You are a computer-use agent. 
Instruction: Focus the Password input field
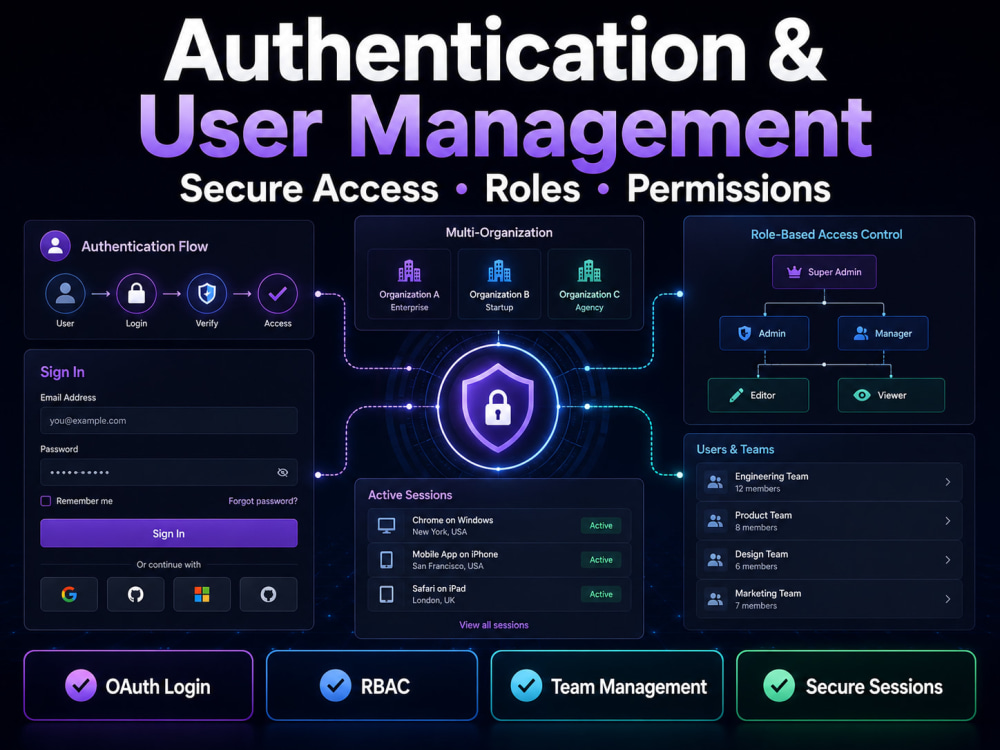(169, 473)
